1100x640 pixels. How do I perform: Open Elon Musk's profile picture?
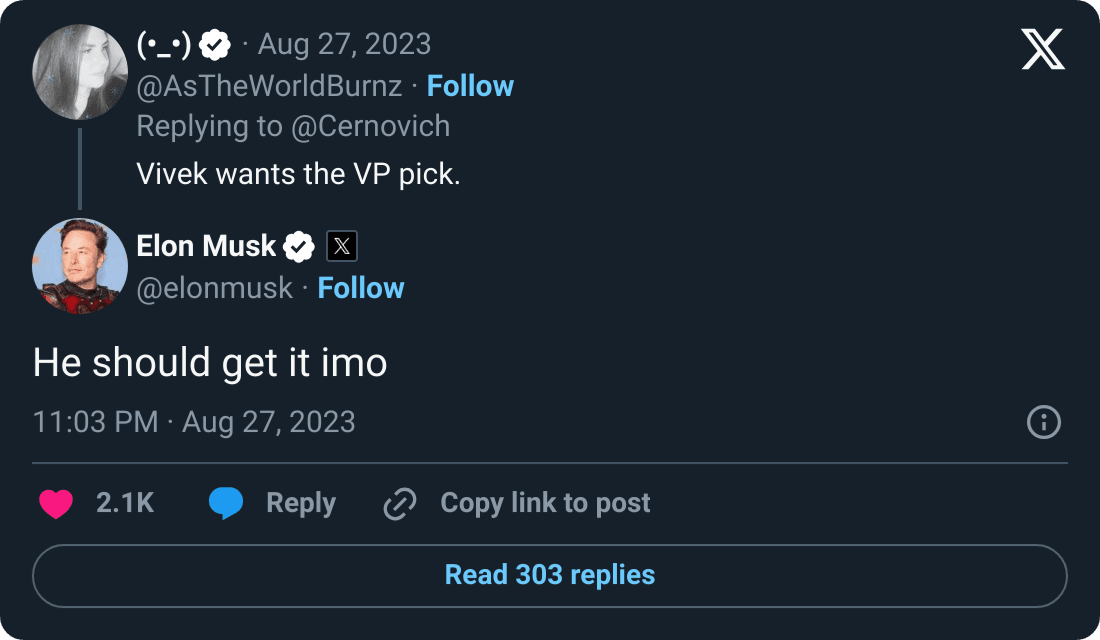point(79,267)
